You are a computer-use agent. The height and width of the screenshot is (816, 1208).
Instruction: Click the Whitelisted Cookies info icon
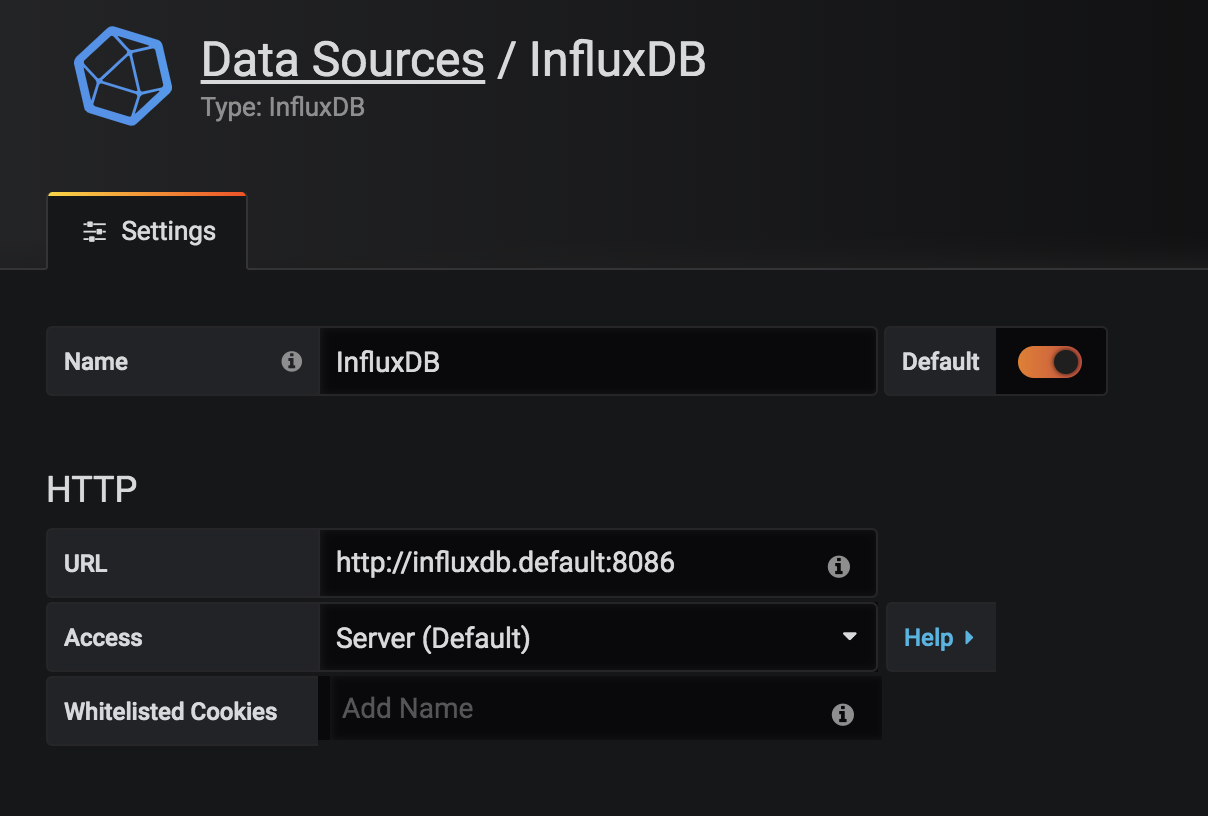(x=842, y=714)
